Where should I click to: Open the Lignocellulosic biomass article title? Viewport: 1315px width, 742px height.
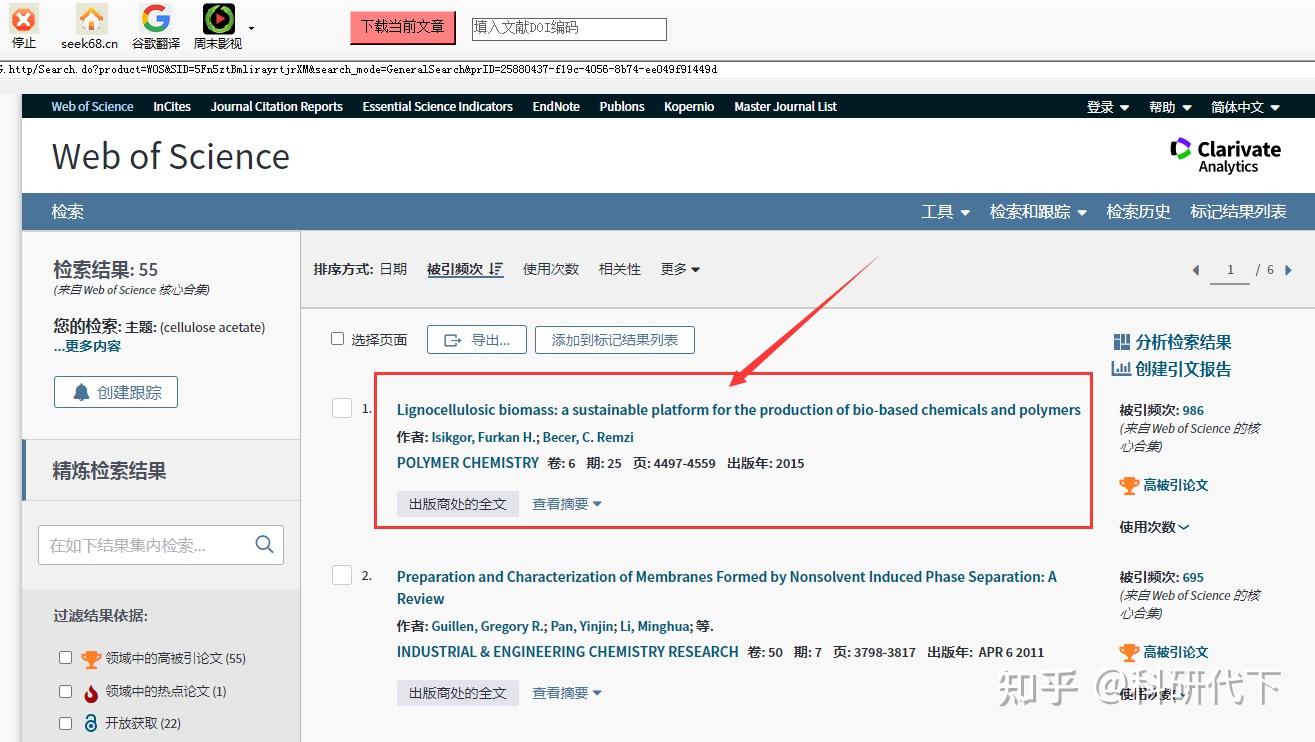(739, 409)
